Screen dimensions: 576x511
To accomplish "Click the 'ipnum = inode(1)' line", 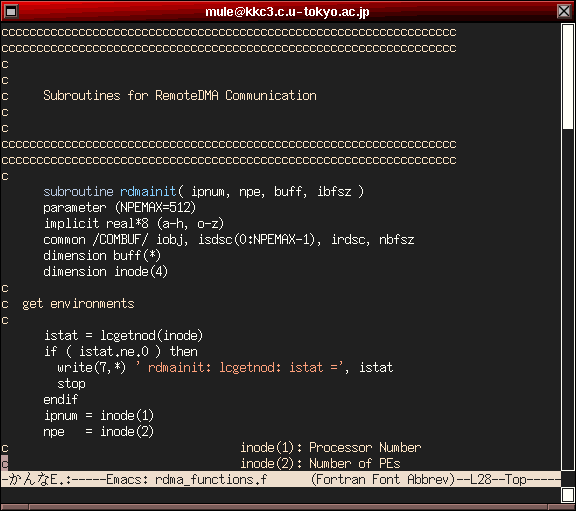I will click(x=98, y=415).
